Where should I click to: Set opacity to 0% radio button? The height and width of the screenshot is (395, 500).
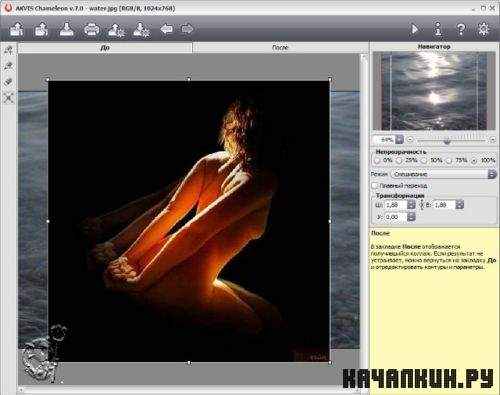377,161
